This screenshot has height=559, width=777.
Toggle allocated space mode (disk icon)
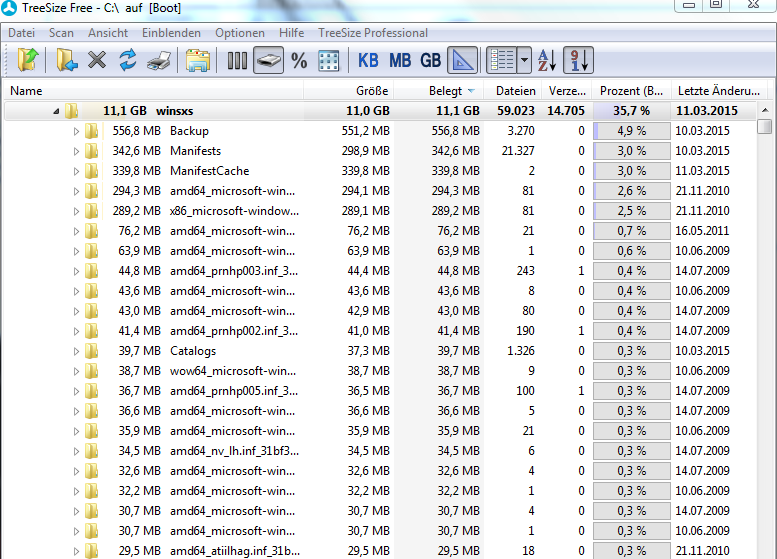point(268,60)
